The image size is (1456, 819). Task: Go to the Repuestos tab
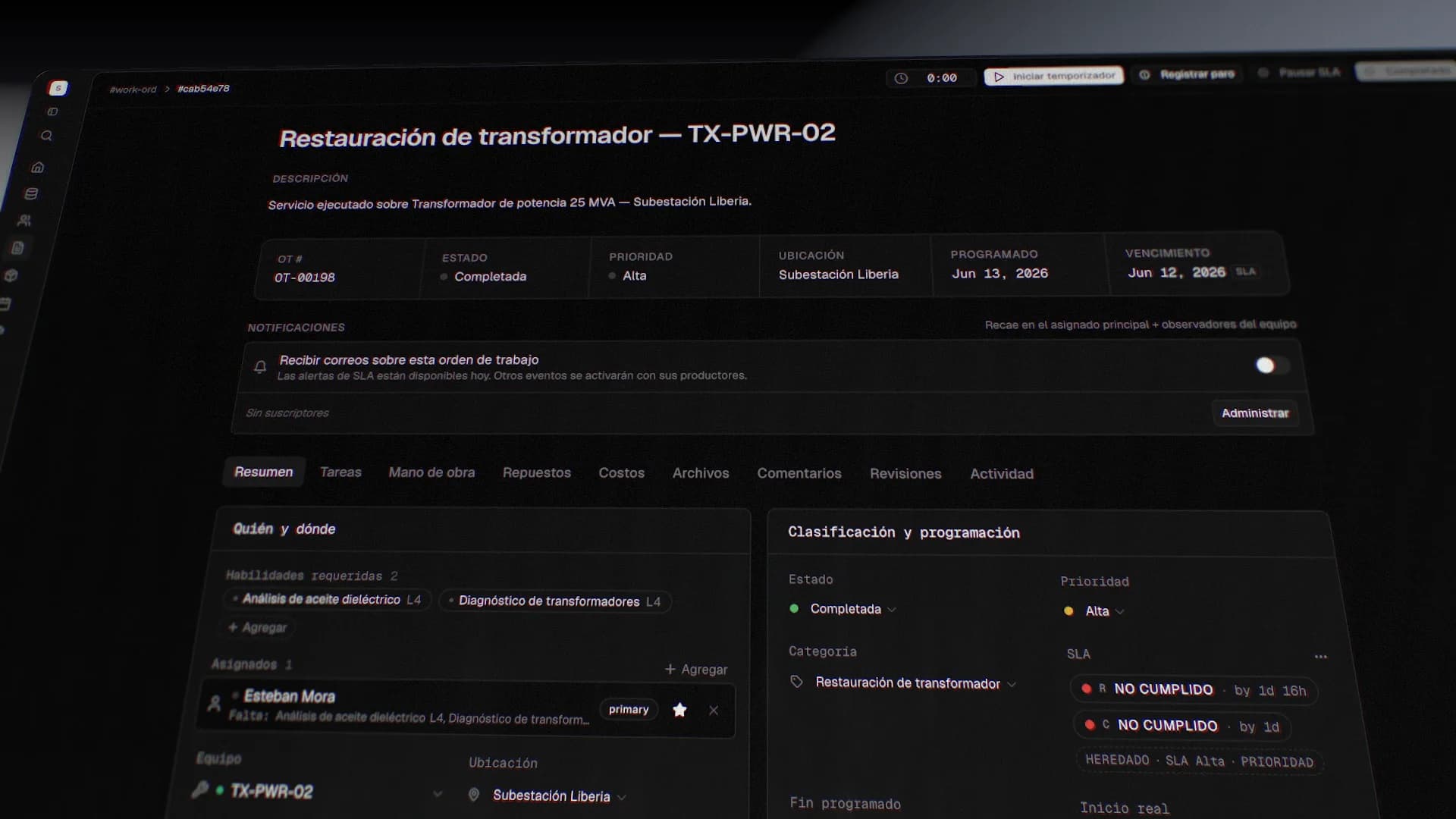(537, 472)
